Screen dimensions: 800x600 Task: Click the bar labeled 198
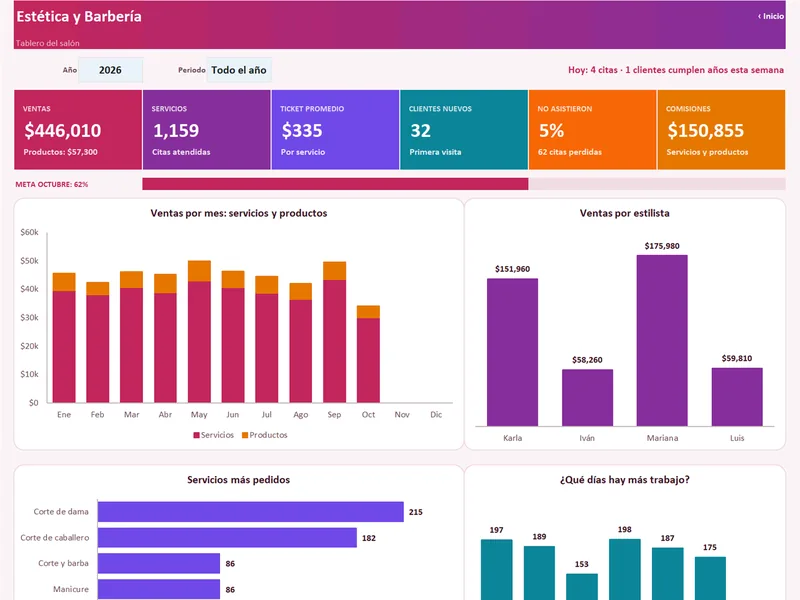point(624,569)
